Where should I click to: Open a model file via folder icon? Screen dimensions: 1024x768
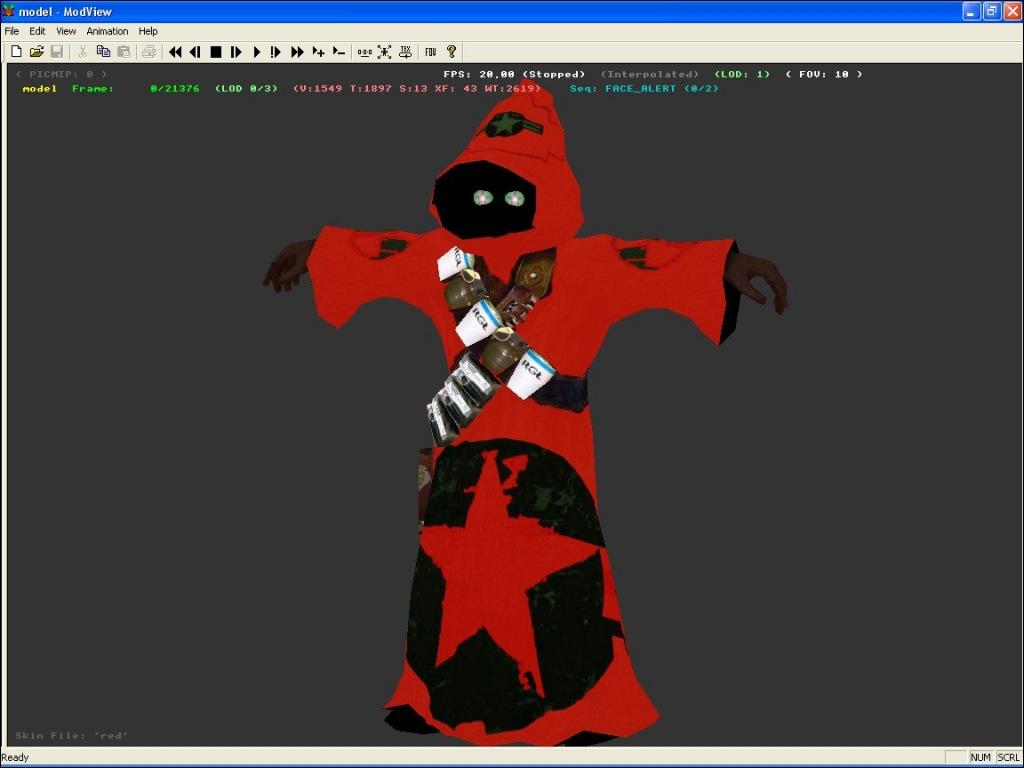(36, 52)
